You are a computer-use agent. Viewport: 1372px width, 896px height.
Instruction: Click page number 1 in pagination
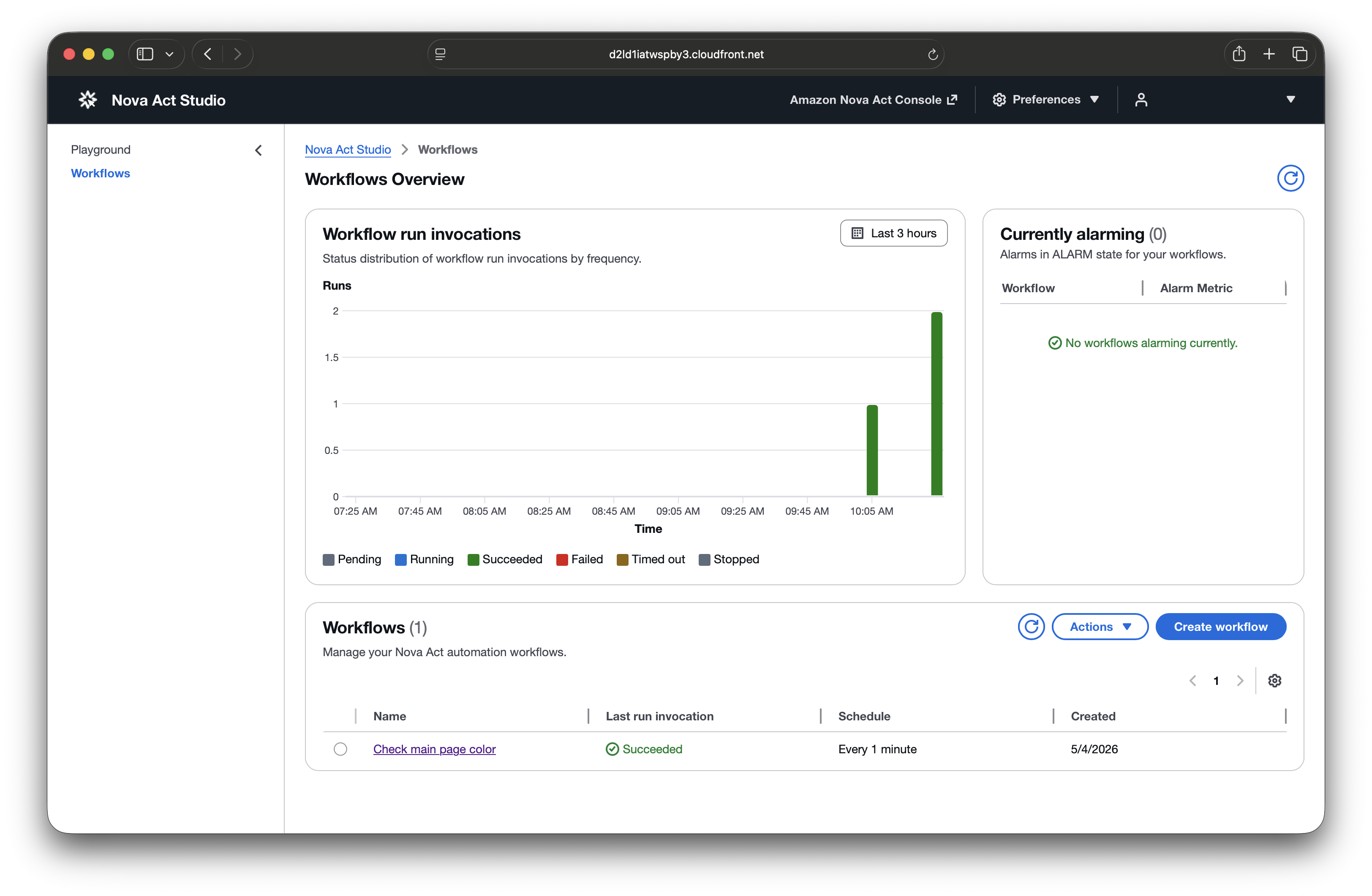(x=1216, y=681)
